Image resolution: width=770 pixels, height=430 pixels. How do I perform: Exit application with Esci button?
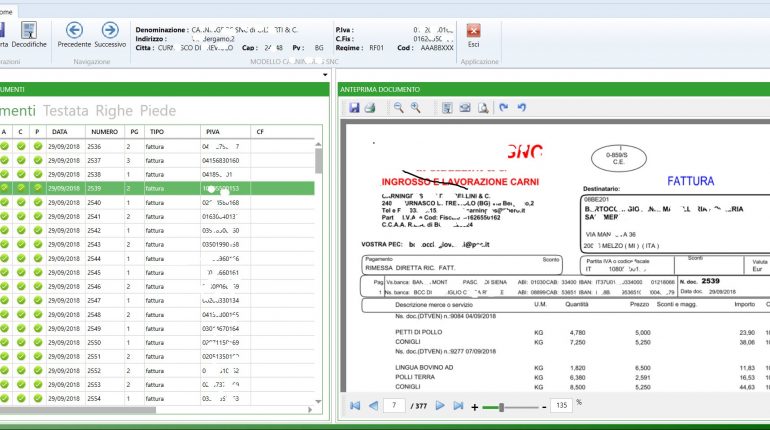(x=473, y=35)
